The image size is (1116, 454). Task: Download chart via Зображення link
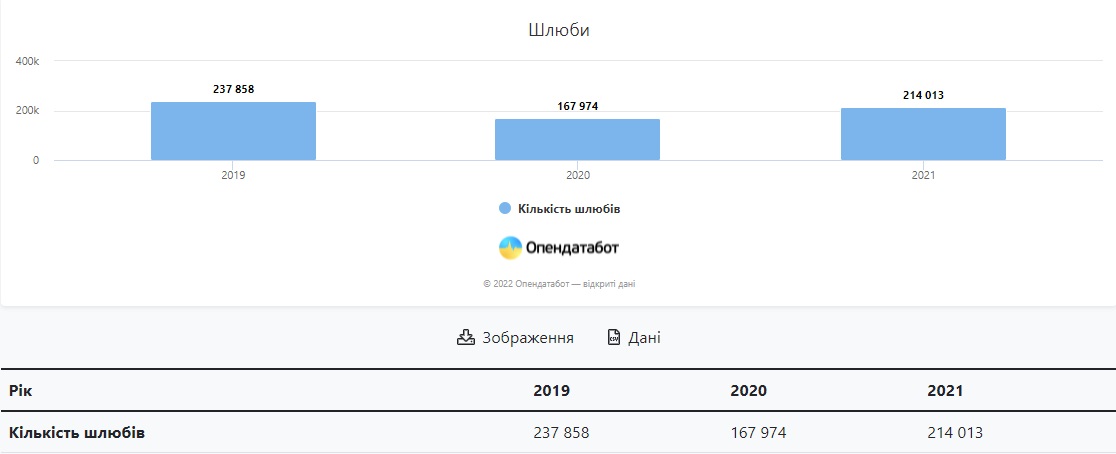click(515, 337)
